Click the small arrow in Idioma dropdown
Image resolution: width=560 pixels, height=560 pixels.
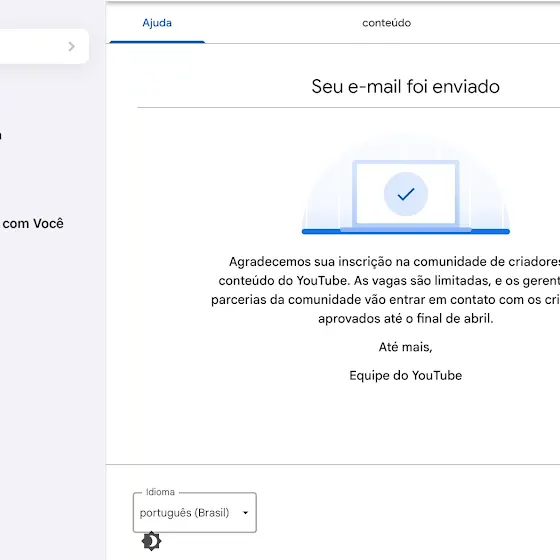click(x=245, y=512)
